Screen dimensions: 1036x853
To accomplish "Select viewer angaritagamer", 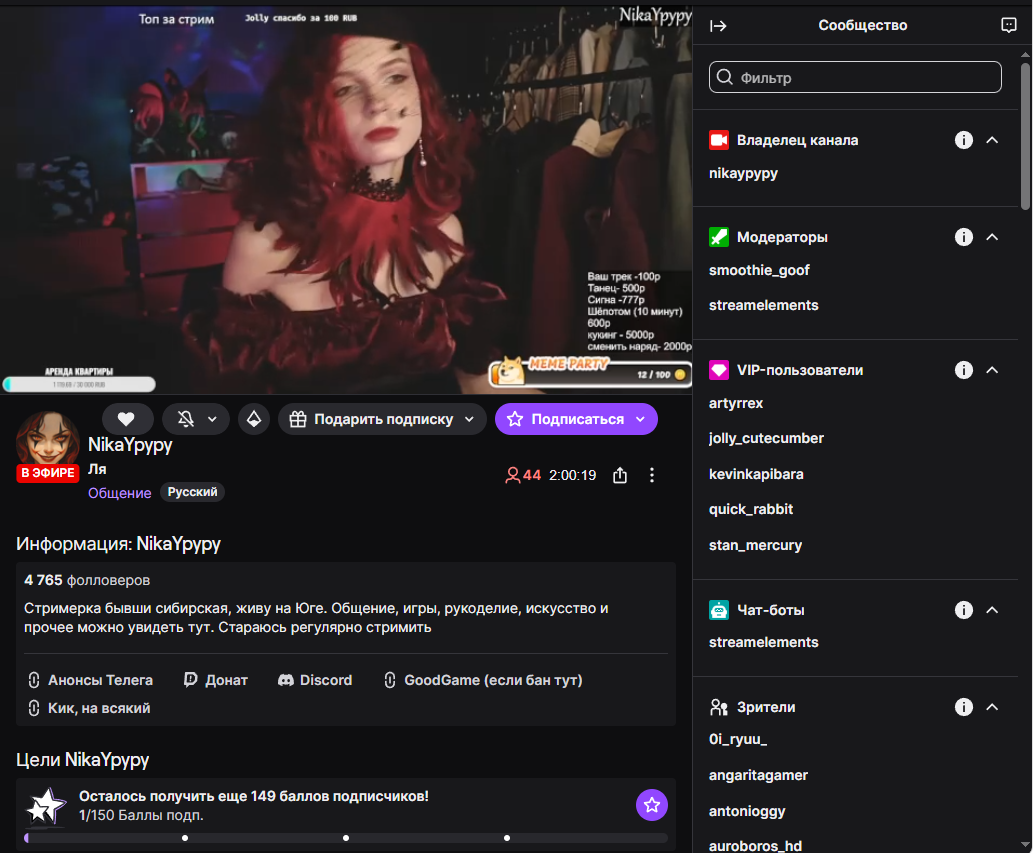I will [758, 775].
